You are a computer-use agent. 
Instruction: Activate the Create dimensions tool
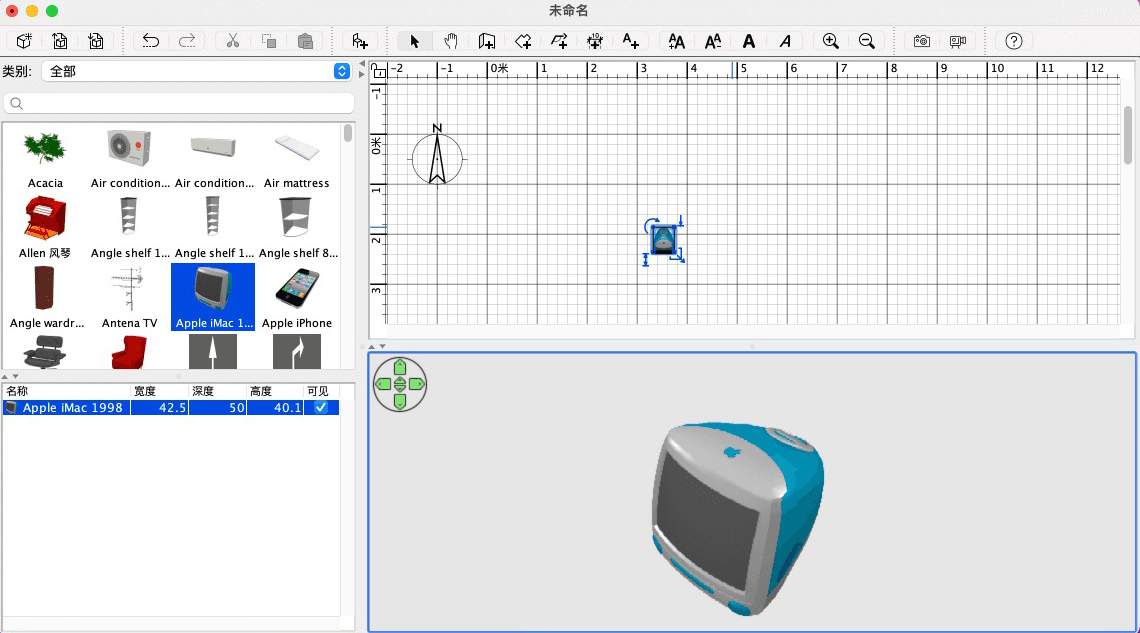pyautogui.click(x=595, y=41)
